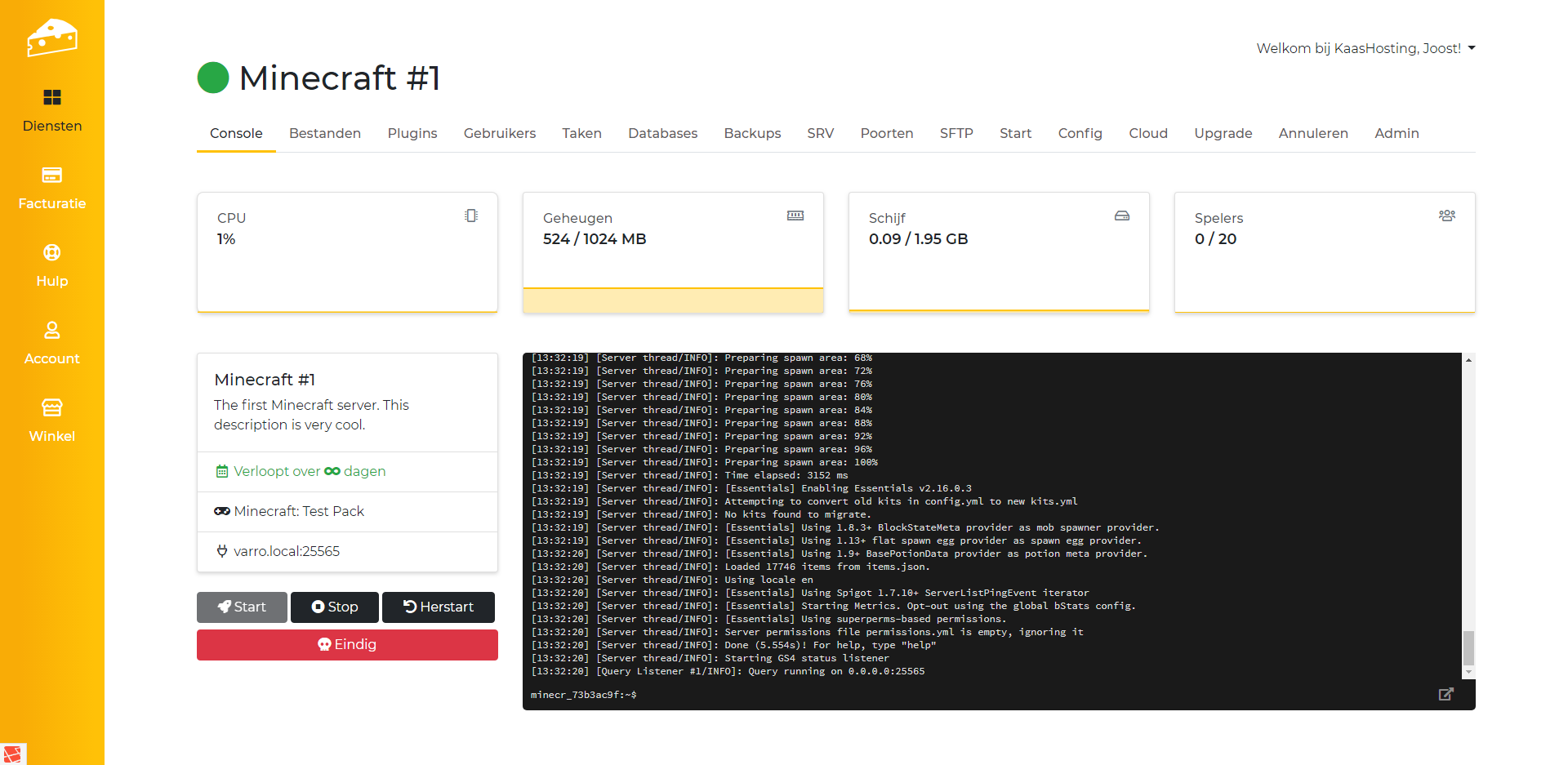Click the console scrollbar up arrow
Screen dimensions: 1568x765
(x=1468, y=360)
